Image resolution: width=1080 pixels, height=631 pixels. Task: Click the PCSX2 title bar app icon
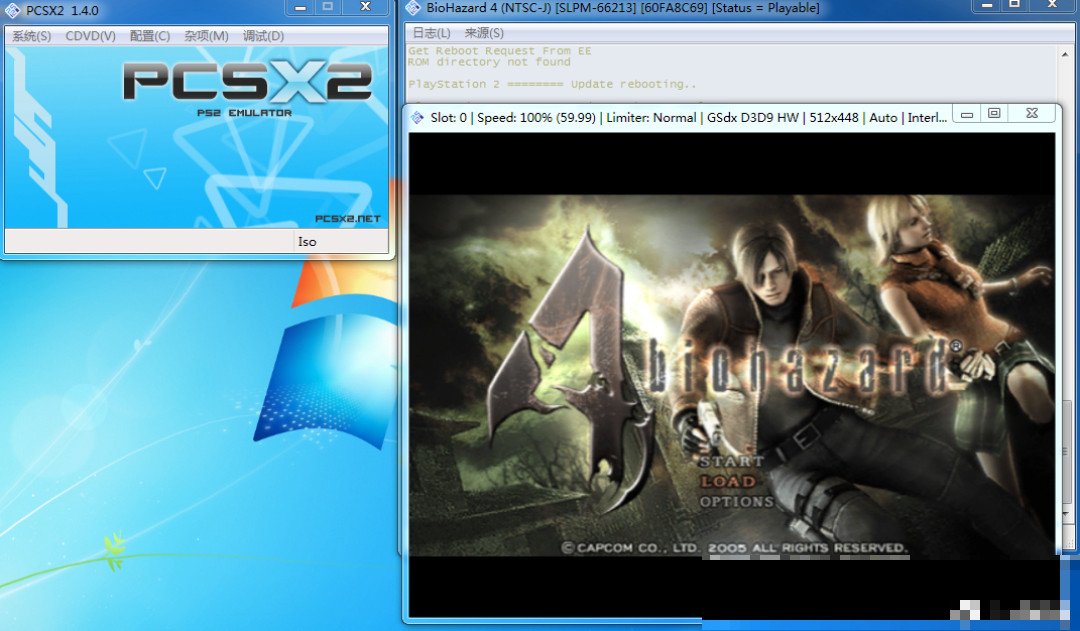click(12, 10)
